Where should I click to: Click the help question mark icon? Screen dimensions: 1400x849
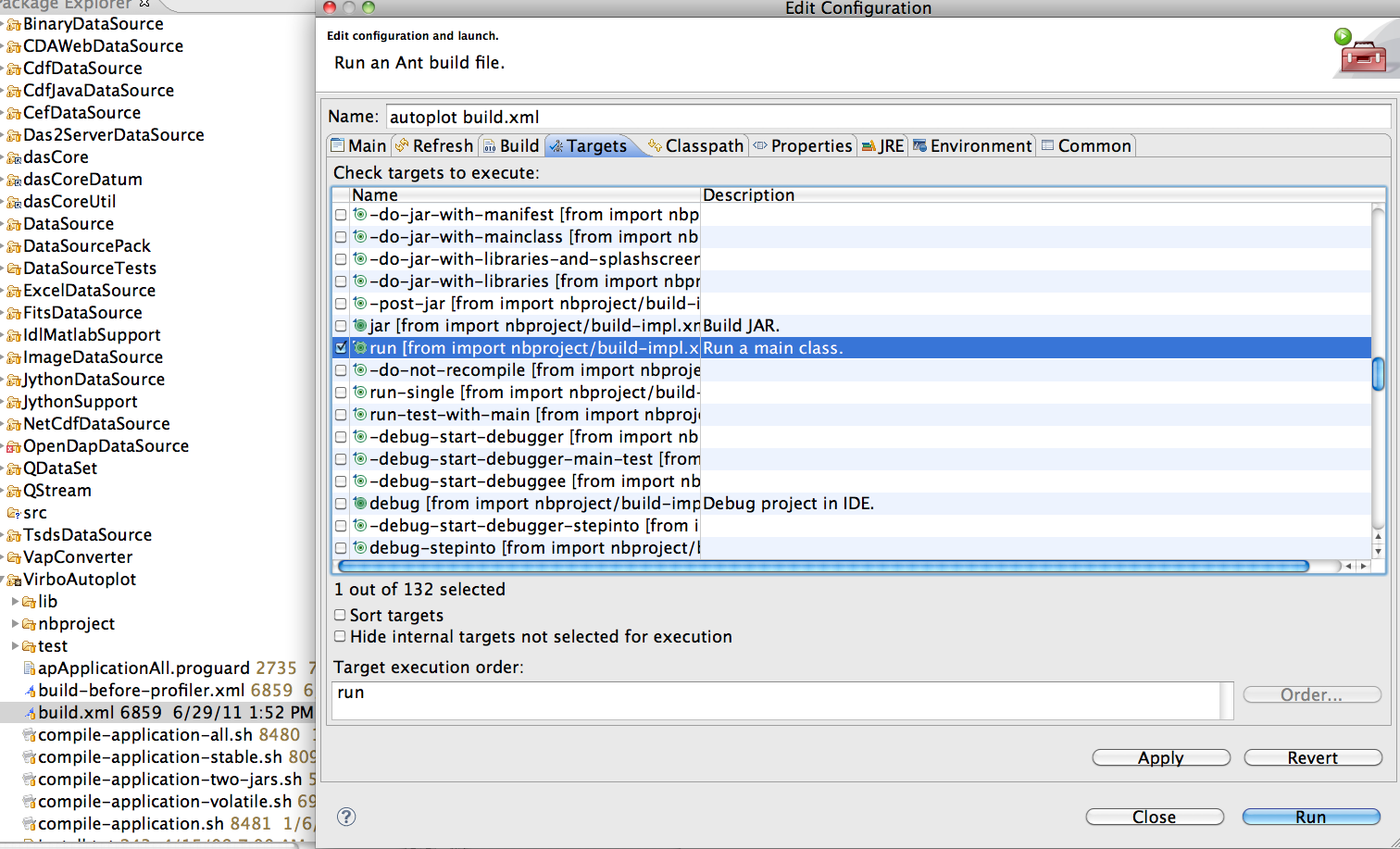[x=346, y=817]
